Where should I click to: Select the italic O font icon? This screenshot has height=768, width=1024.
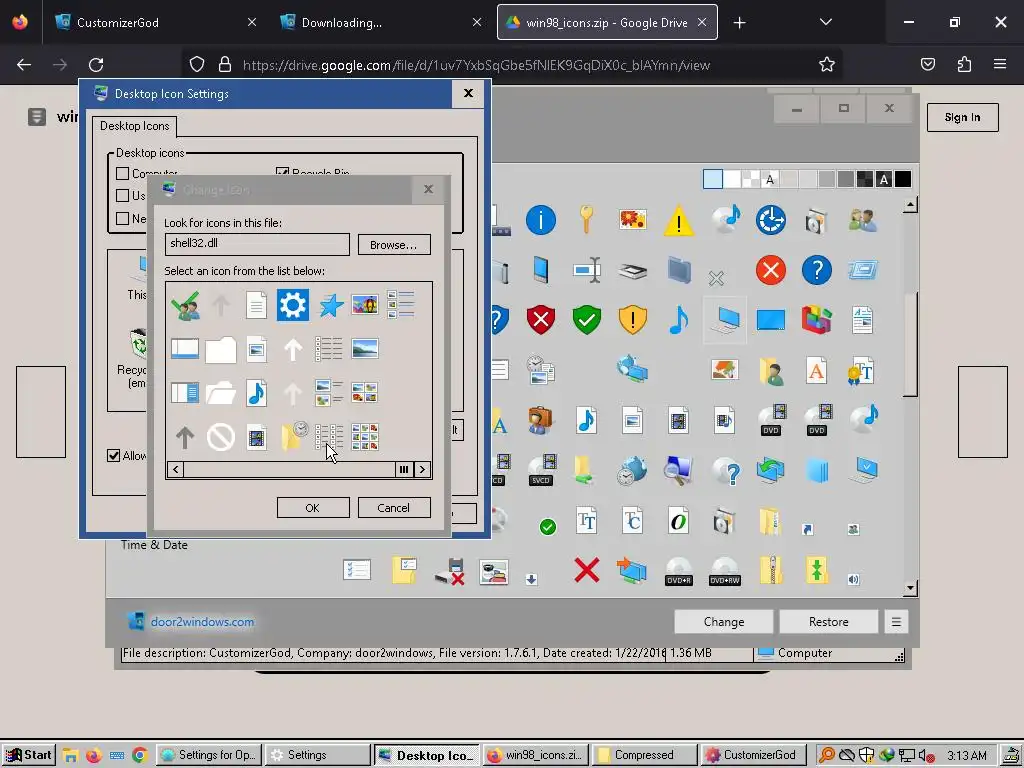click(679, 521)
